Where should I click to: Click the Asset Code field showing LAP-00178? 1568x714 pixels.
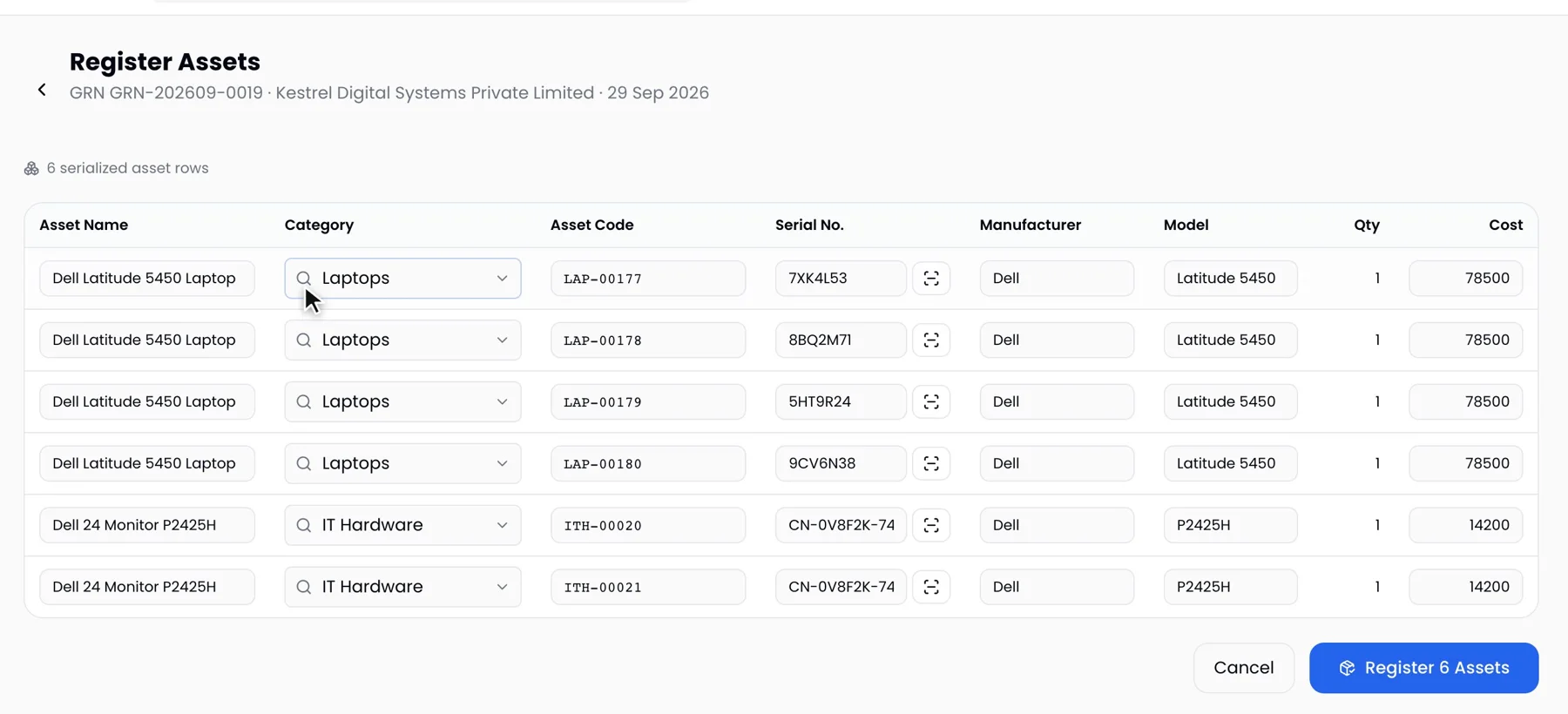pos(648,340)
